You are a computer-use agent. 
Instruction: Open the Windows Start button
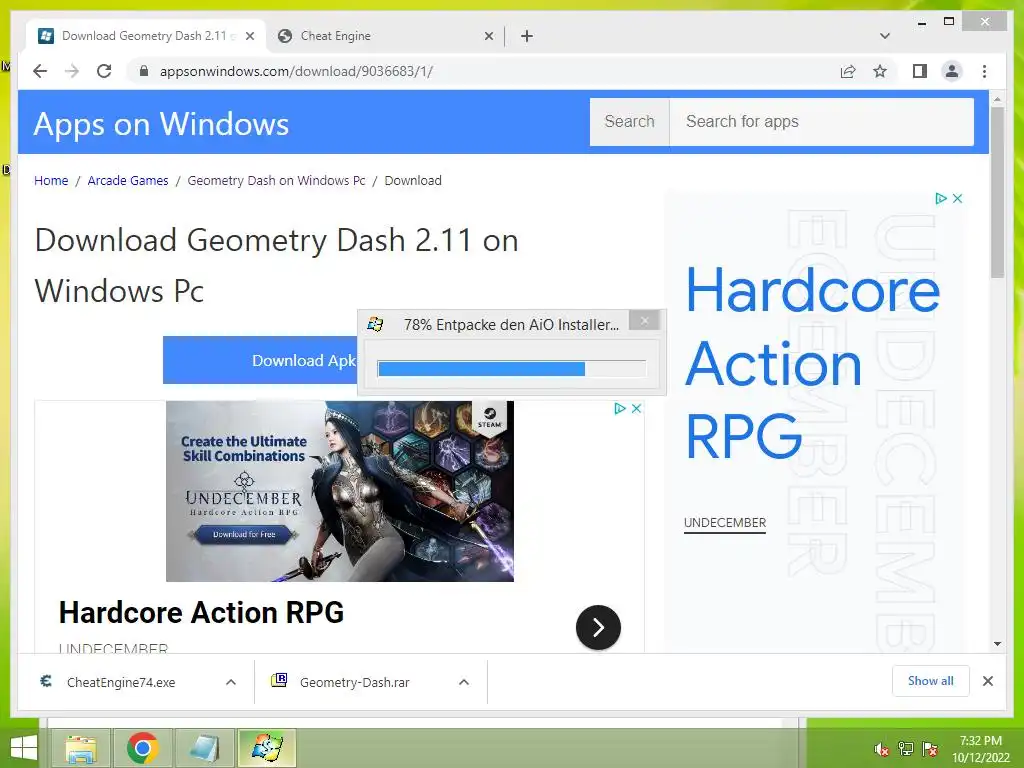(24, 748)
